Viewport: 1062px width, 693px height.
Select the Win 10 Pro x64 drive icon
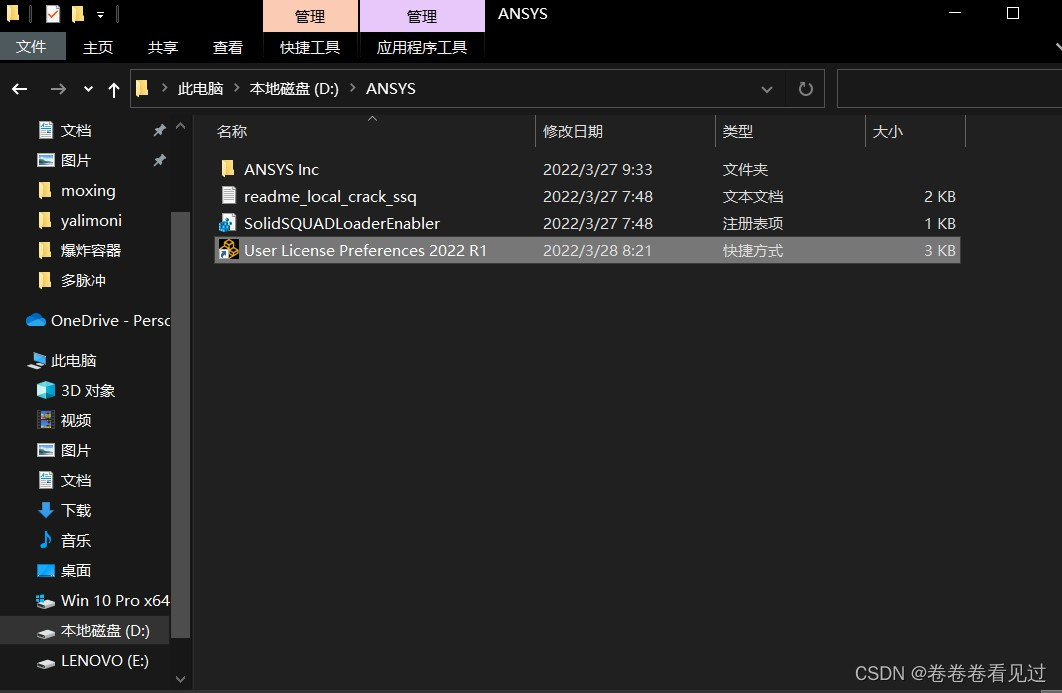pos(45,601)
